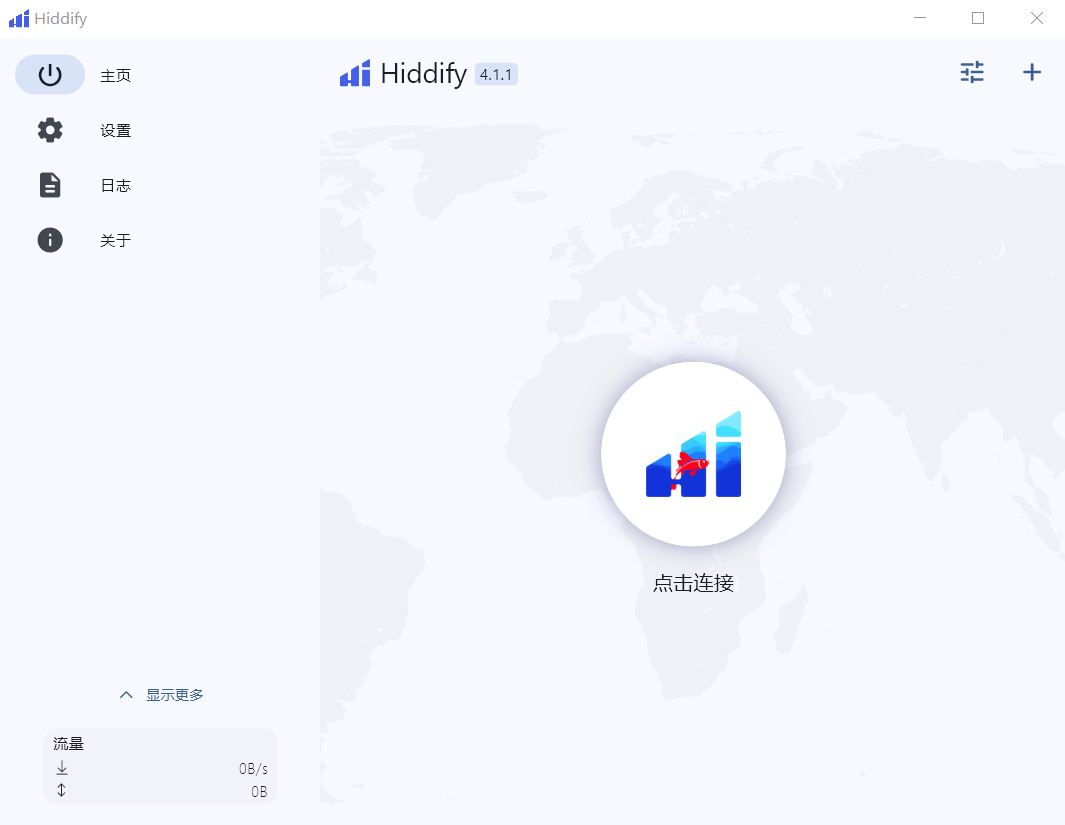The image size is (1065, 825).
Task: Open quick settings sliders icon
Action: click(x=972, y=72)
